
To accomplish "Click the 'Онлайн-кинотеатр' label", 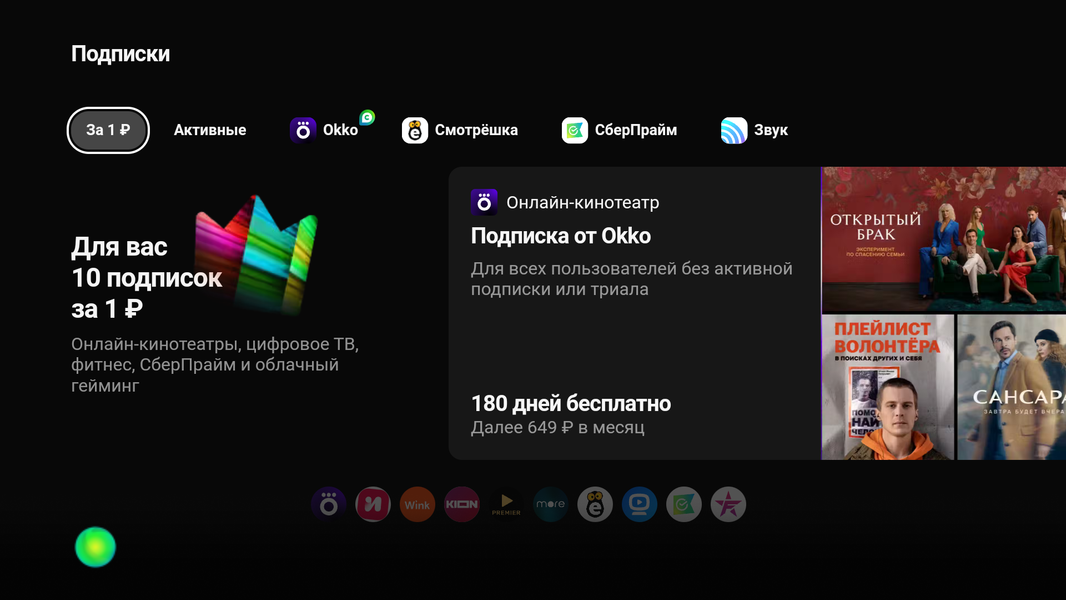I will (583, 202).
